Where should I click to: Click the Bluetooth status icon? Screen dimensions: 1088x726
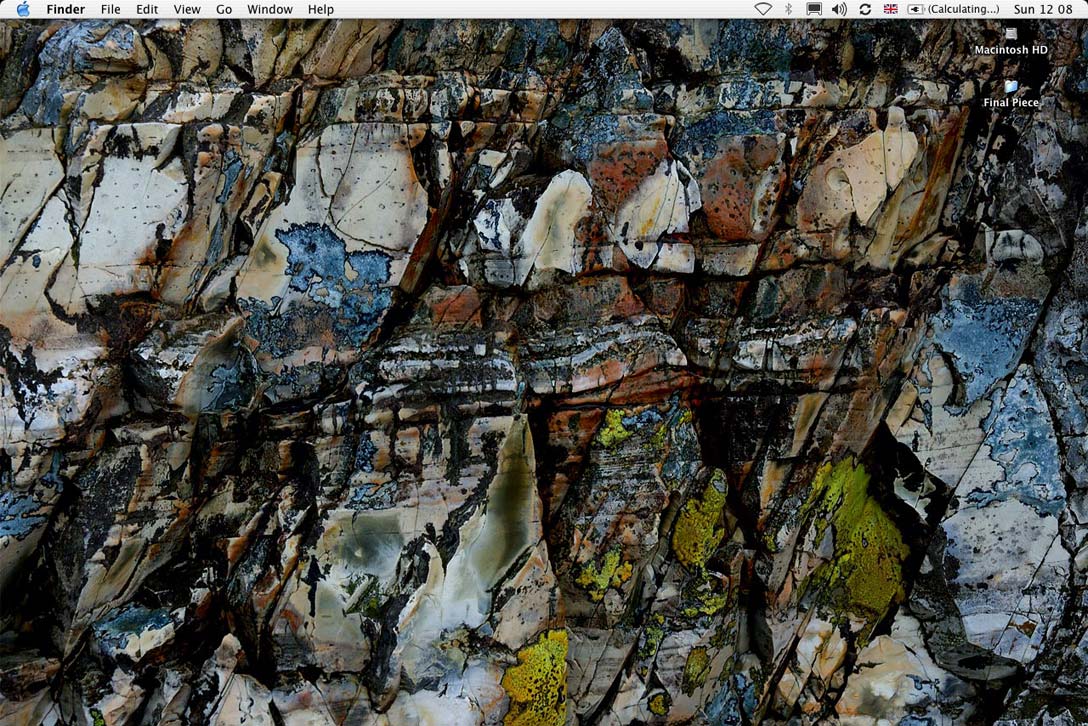[x=788, y=9]
